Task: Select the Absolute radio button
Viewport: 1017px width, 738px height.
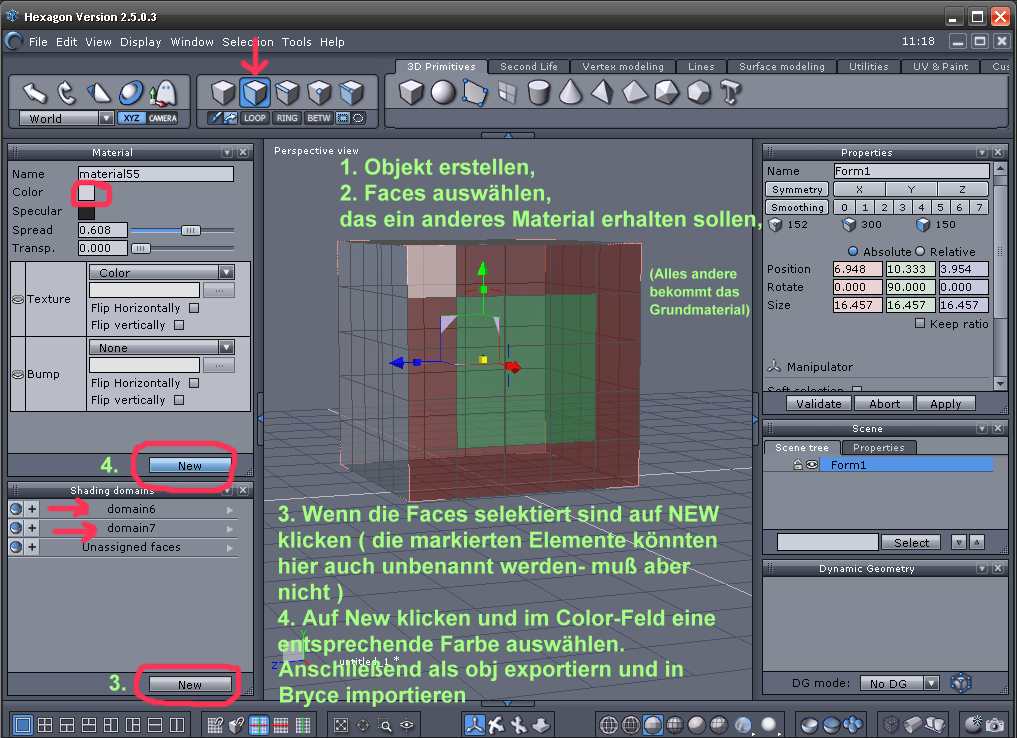Action: pyautogui.click(x=853, y=252)
